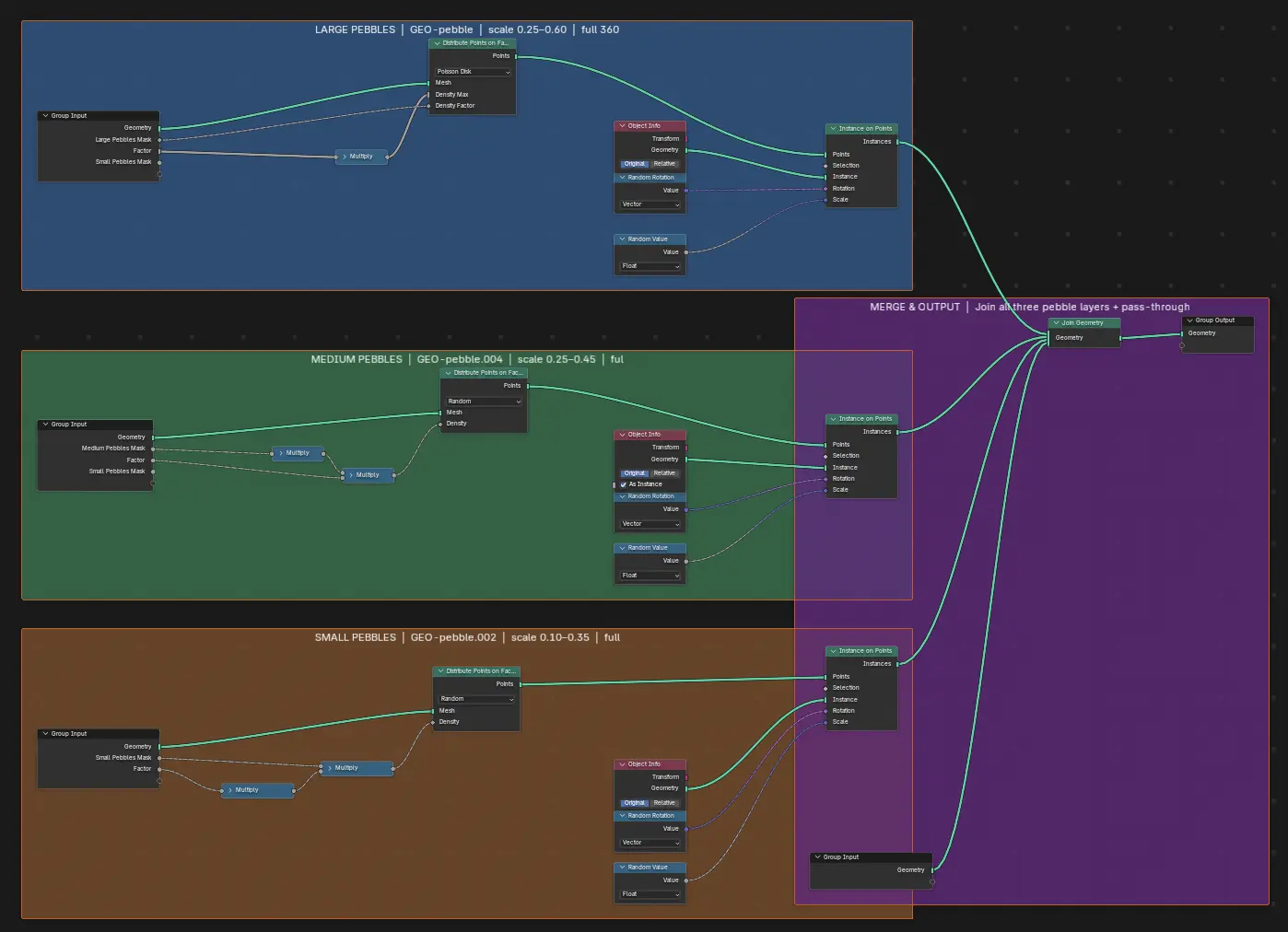Collapse Instance on Points at Small Pebbles frame edge
This screenshot has width=1288, height=932.
tap(833, 651)
